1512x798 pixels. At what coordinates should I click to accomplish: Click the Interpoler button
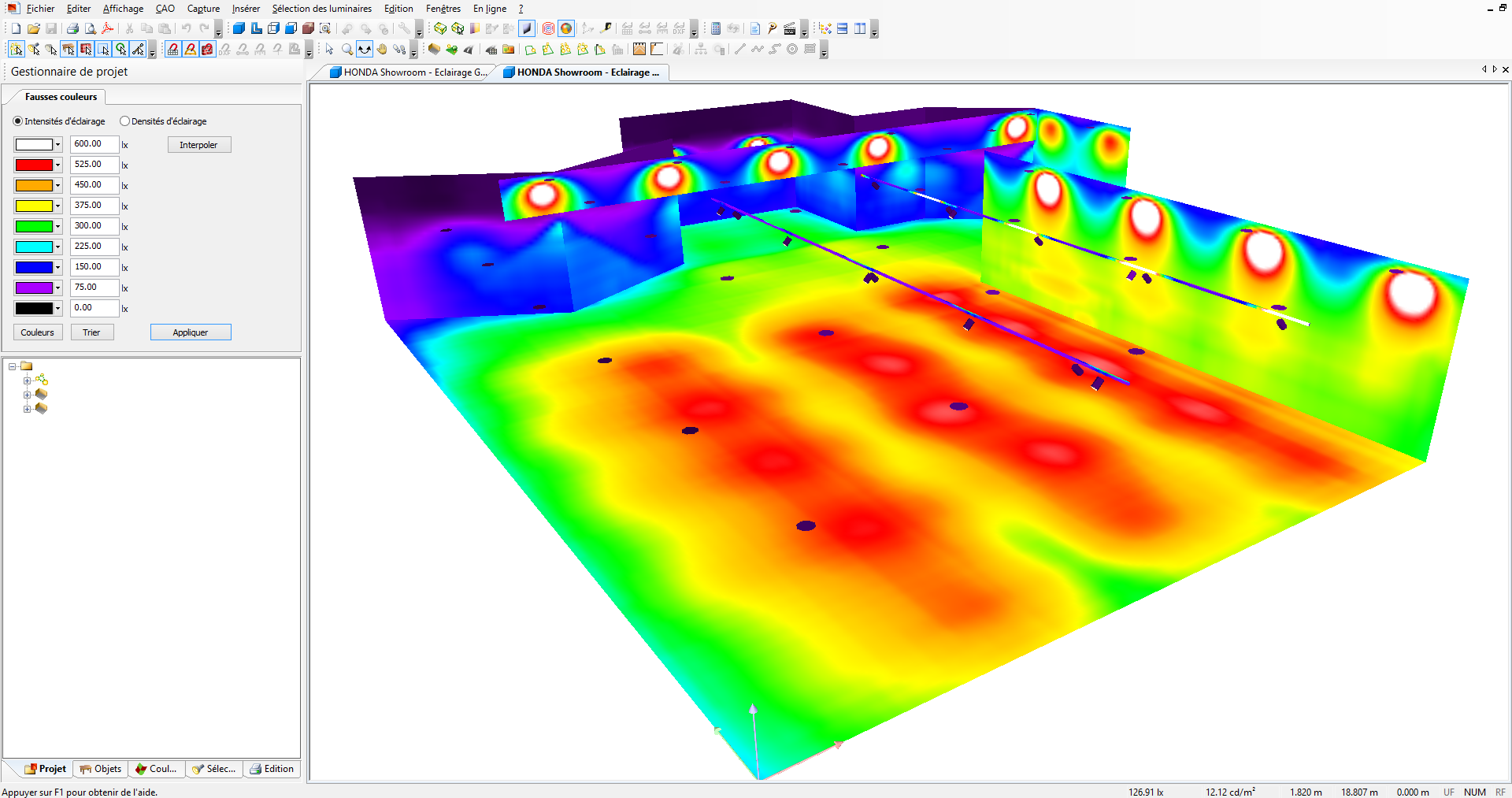click(x=198, y=145)
